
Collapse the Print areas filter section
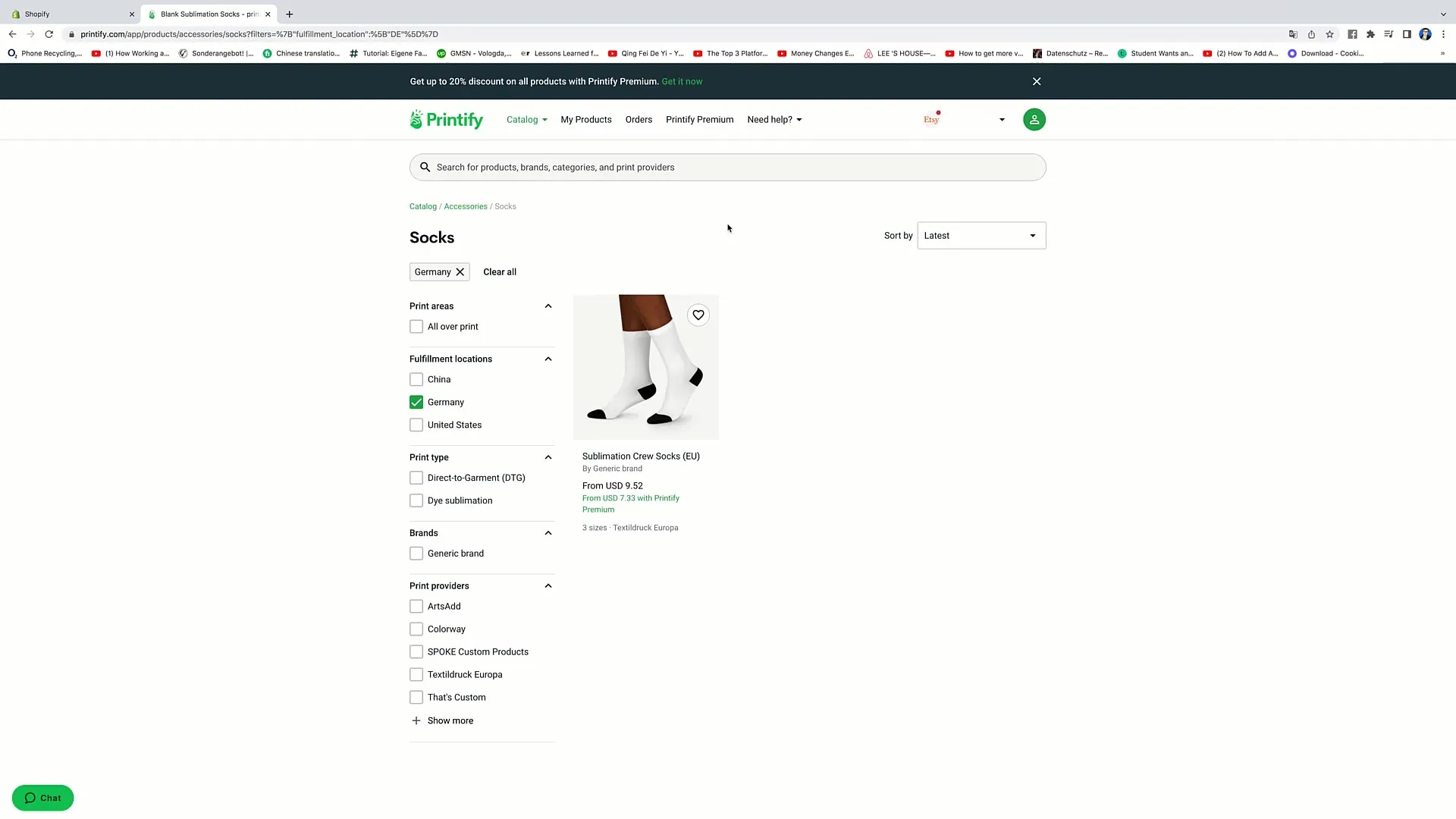pyautogui.click(x=548, y=306)
